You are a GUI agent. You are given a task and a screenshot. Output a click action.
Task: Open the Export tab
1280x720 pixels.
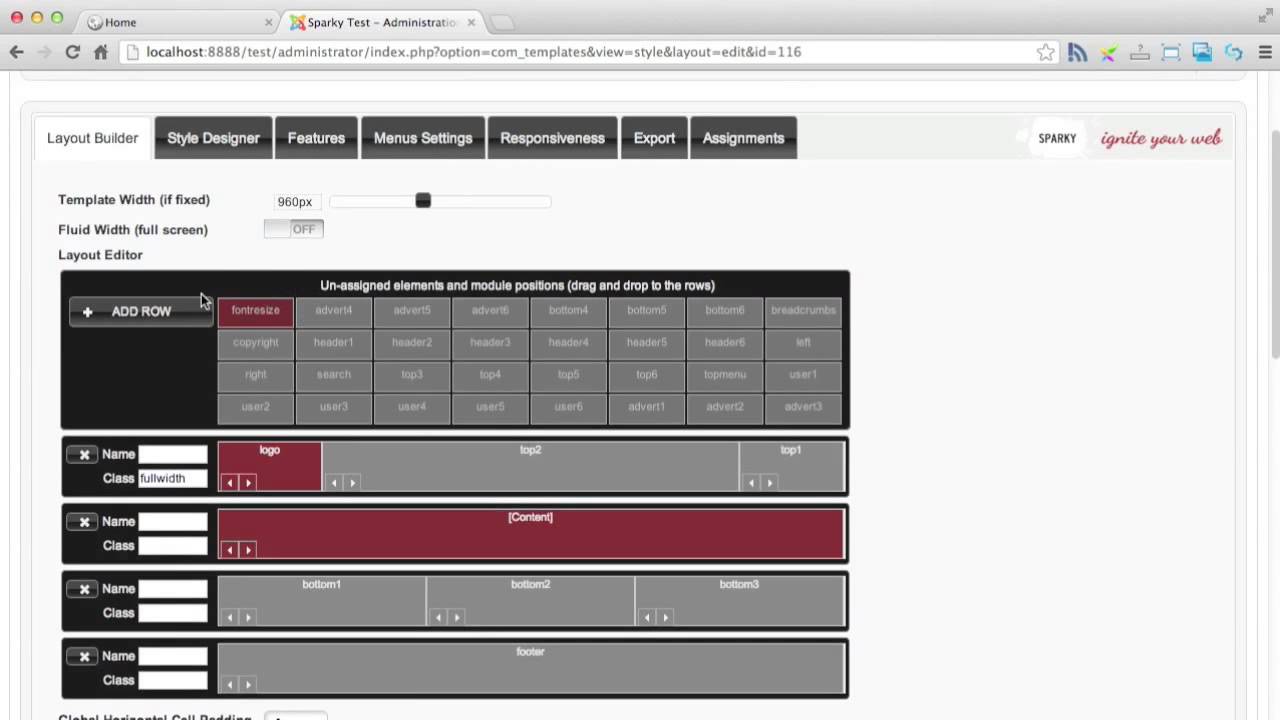[x=654, y=138]
